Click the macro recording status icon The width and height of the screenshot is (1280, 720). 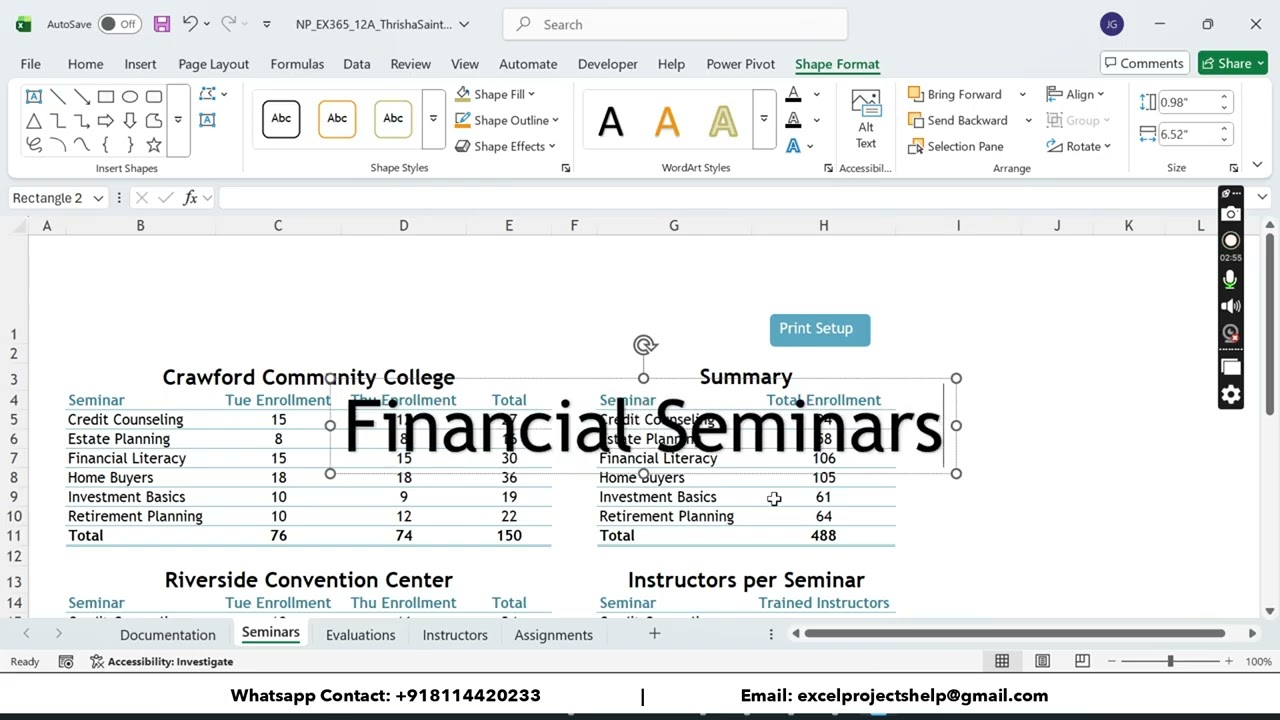point(66,661)
